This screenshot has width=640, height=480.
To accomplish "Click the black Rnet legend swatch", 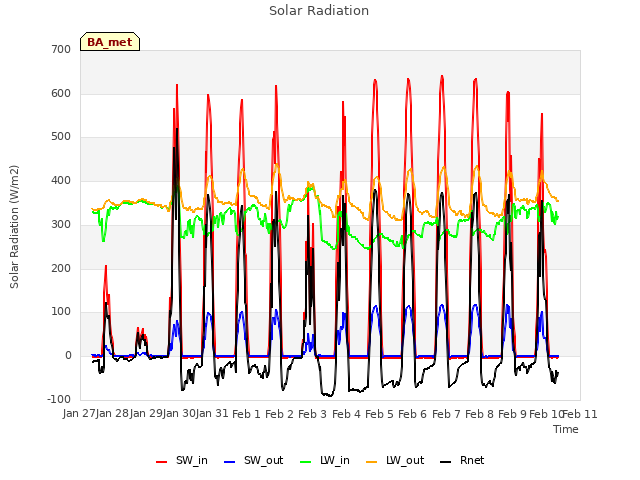I will pyautogui.click(x=446, y=462).
